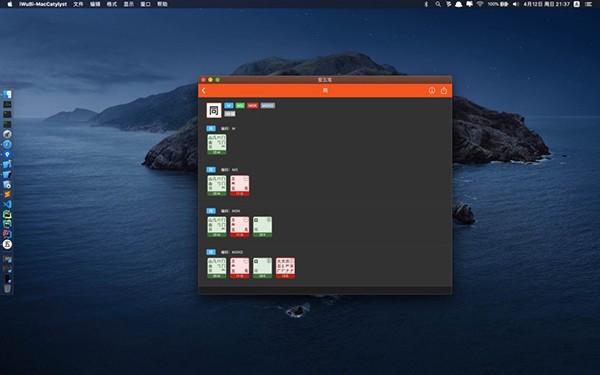Viewport: 600px width, 375px height.
Task: Open the first green card in MGKD row
Action: point(217,268)
